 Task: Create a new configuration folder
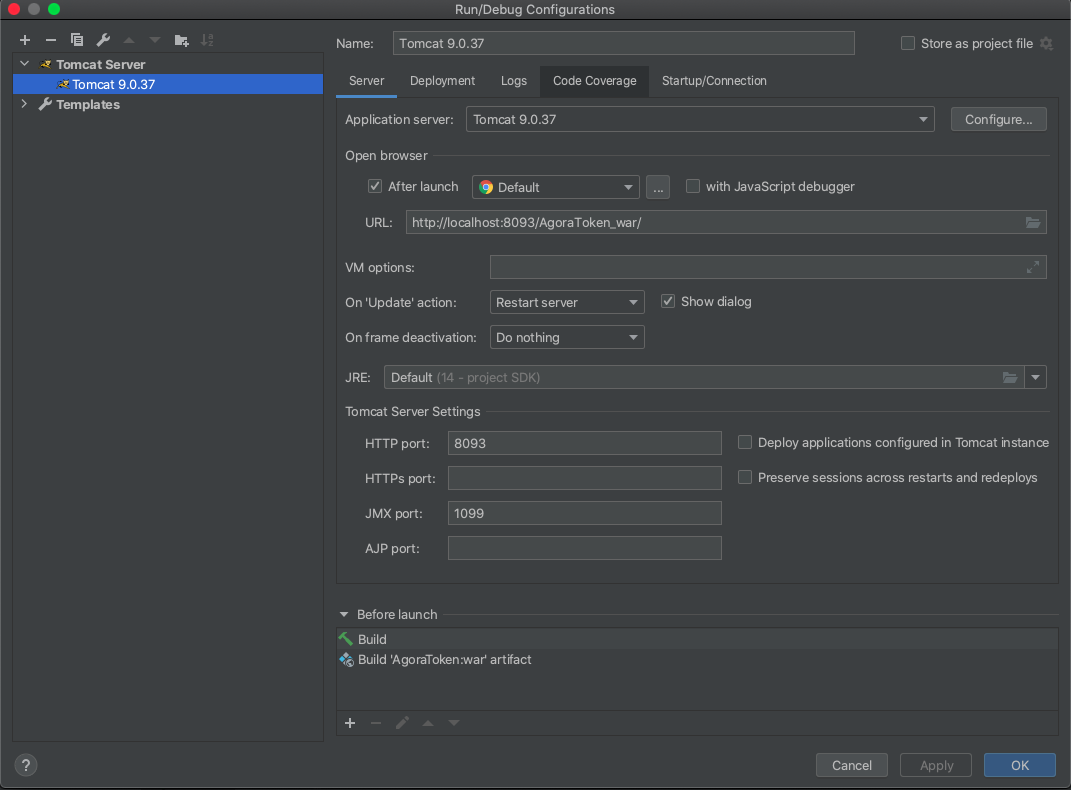coord(181,40)
